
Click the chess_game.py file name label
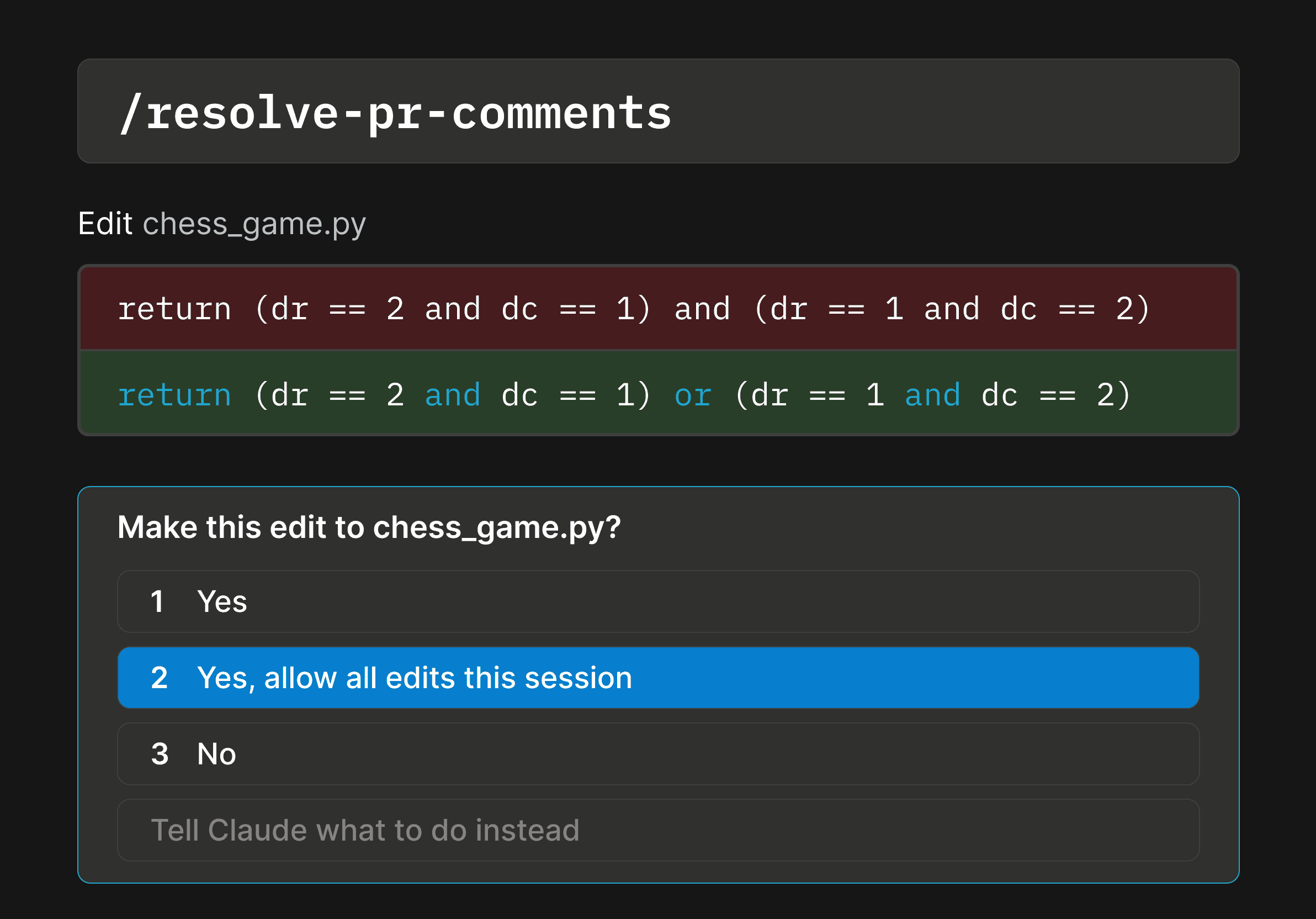tap(254, 224)
